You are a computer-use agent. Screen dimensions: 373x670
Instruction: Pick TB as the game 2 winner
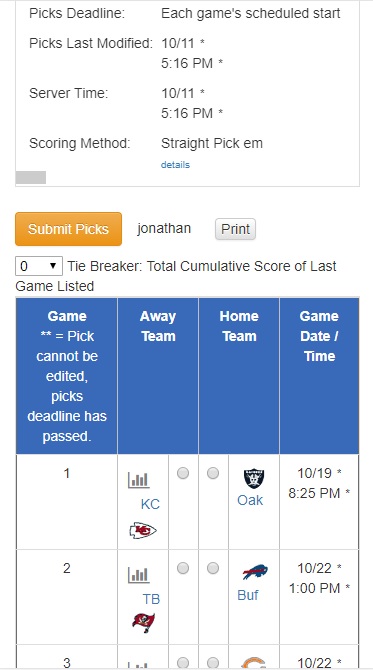coord(183,568)
